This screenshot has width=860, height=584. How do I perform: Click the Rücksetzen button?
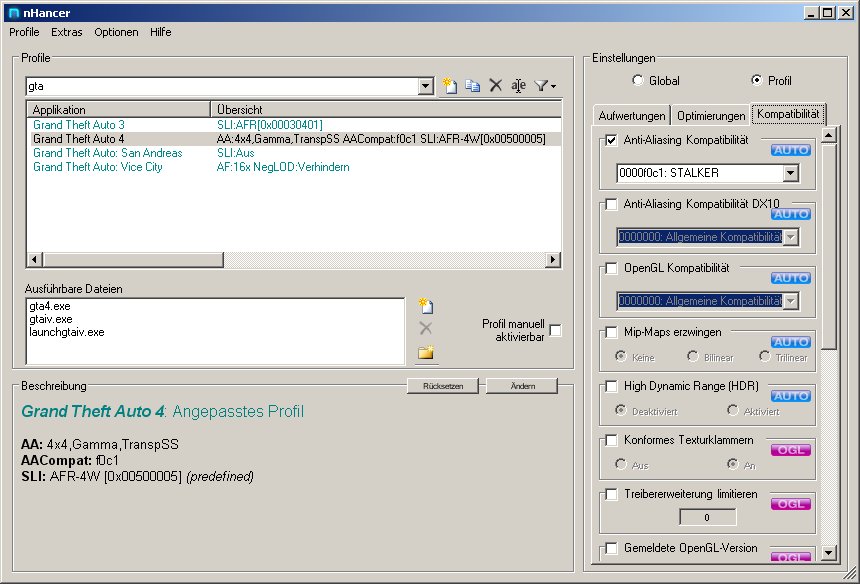tap(443, 386)
